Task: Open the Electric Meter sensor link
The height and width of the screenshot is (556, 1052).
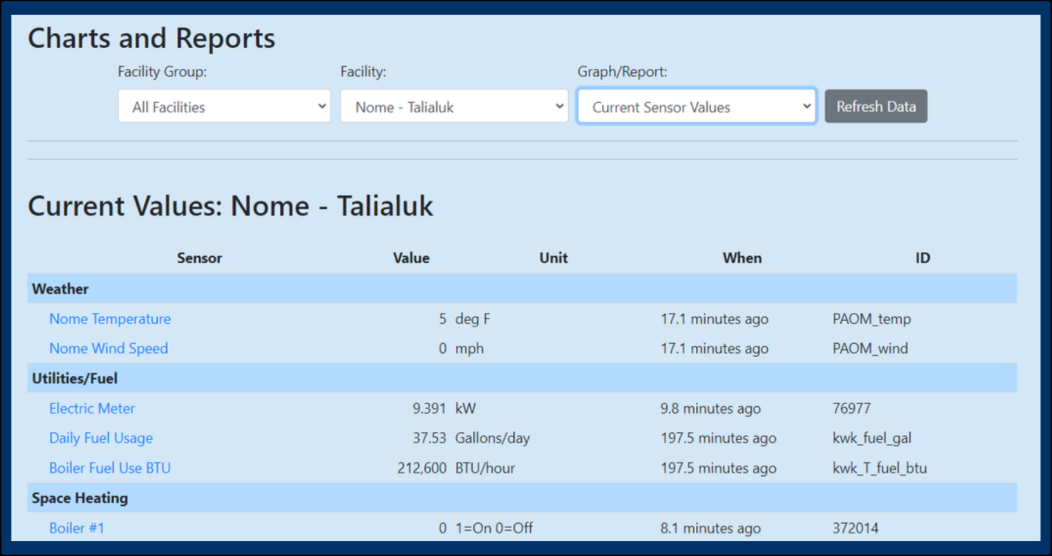Action: pyautogui.click(x=92, y=408)
